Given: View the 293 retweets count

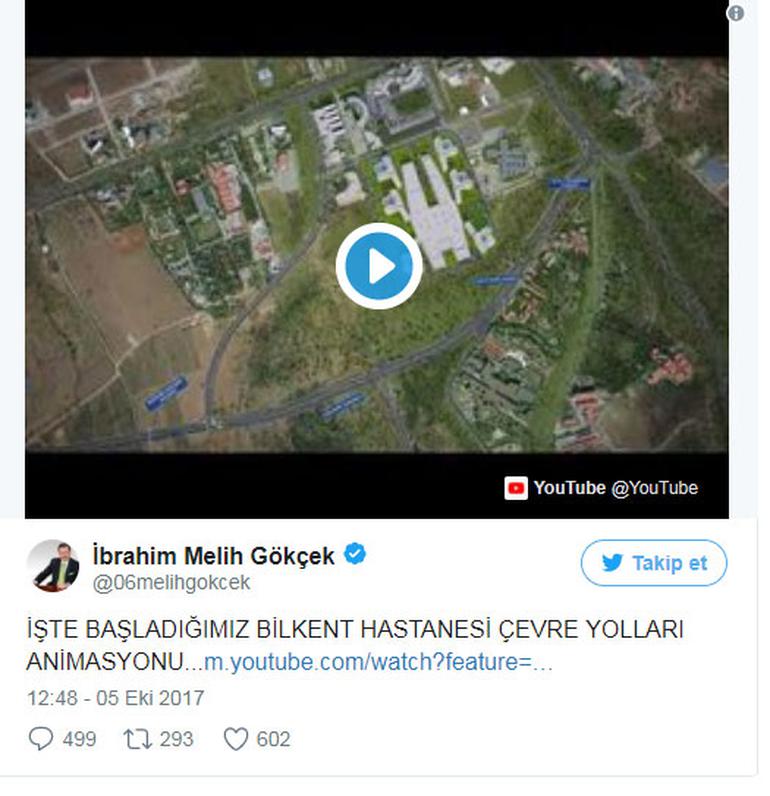Looking at the screenshot, I should click(x=176, y=739).
